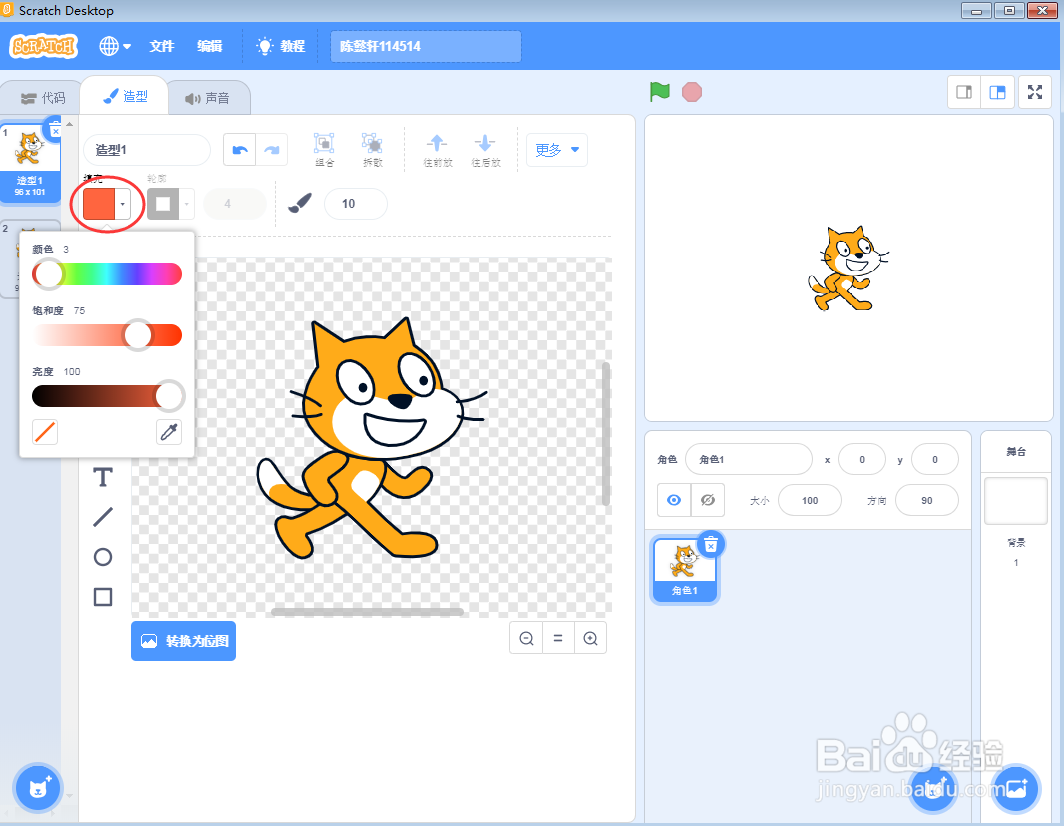Click the red stop sign button
This screenshot has height=826, width=1064.
691,92
